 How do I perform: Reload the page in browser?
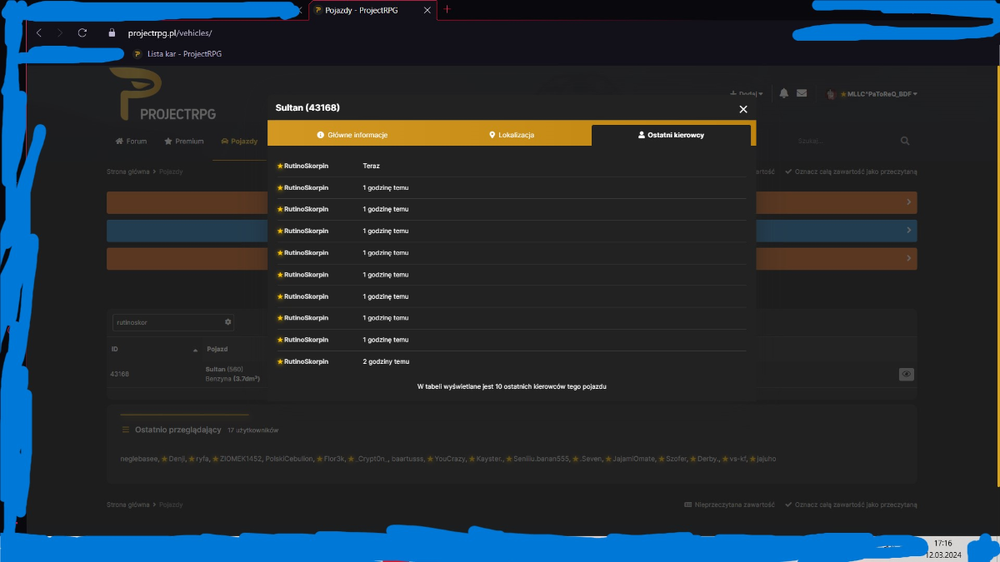point(82,33)
